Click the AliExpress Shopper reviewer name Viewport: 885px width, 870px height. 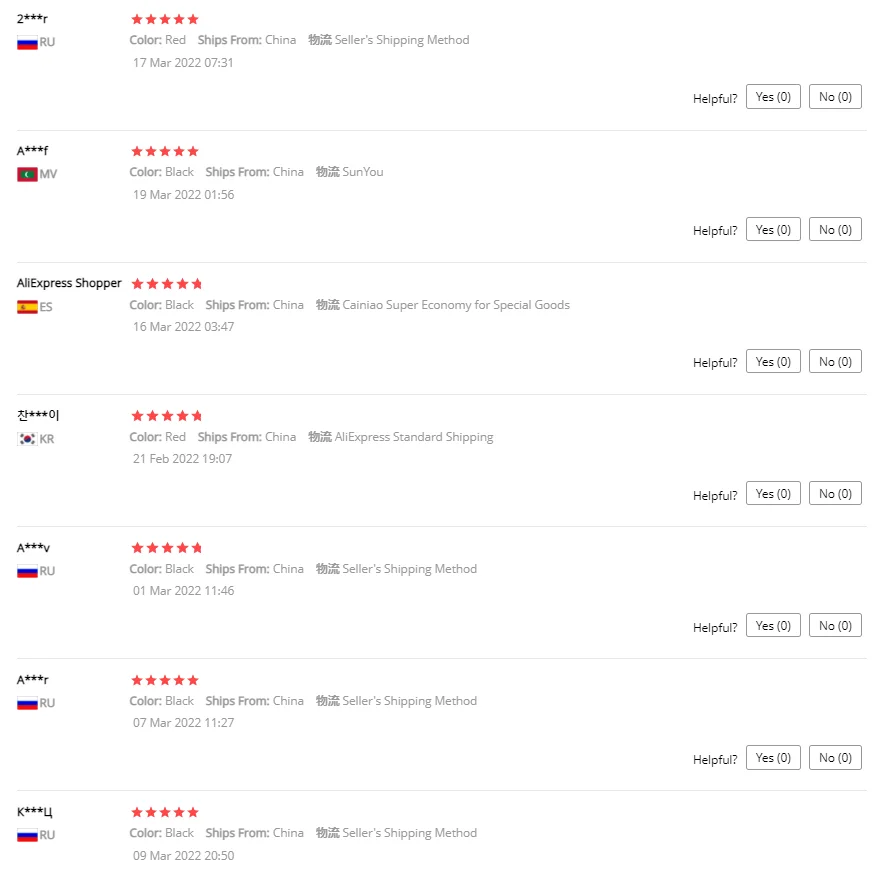(x=69, y=283)
